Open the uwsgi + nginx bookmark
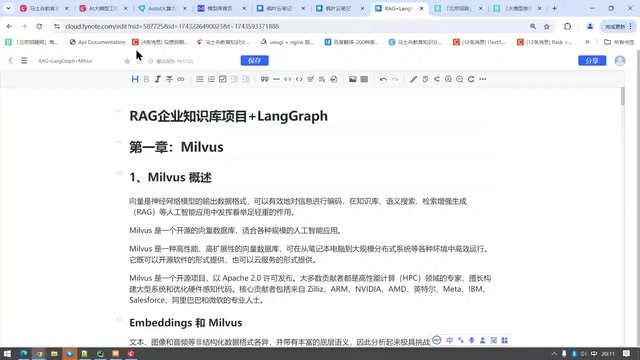Viewport: 640px width, 360px height. tap(287, 42)
